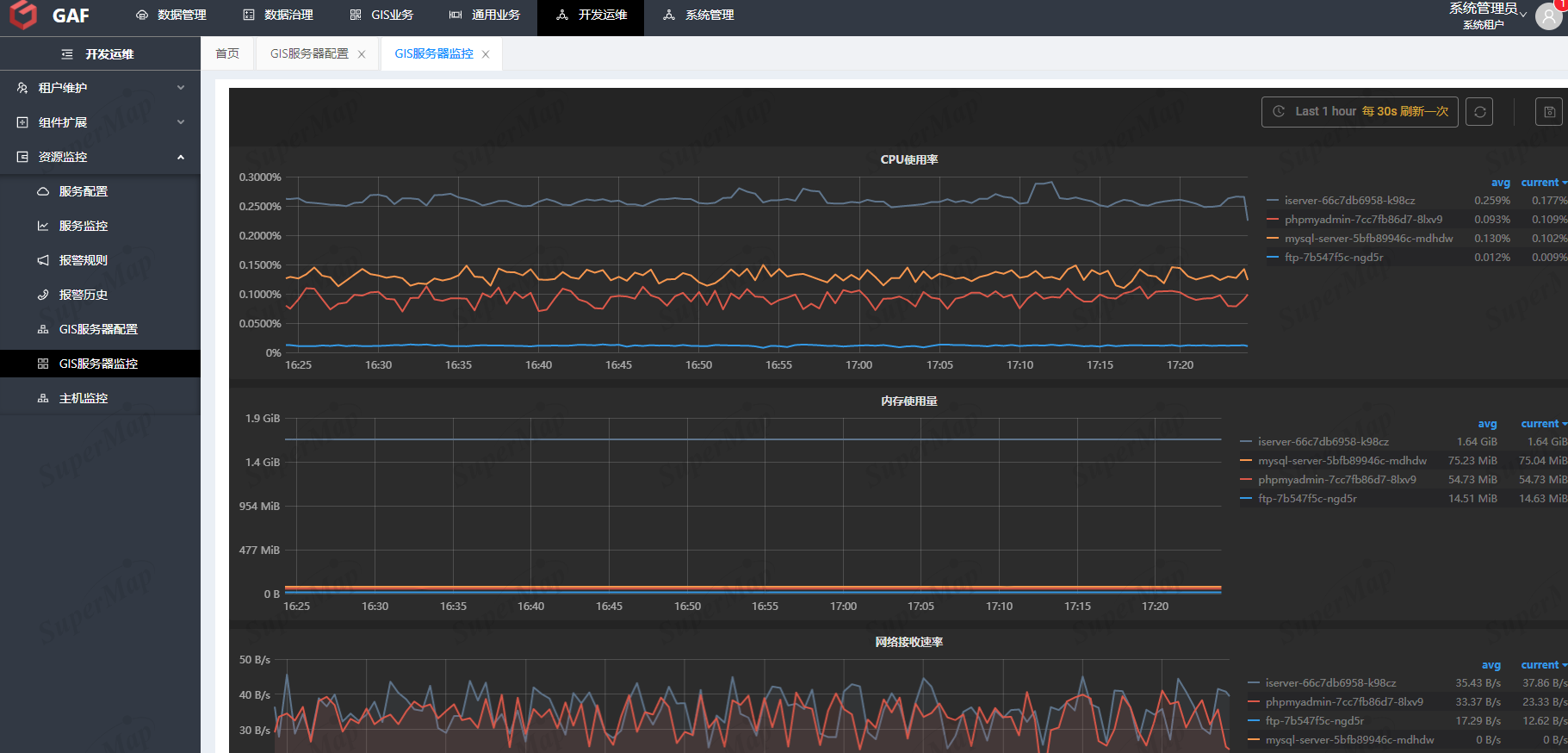Close the GIS服务器监控 tab

coord(486,54)
